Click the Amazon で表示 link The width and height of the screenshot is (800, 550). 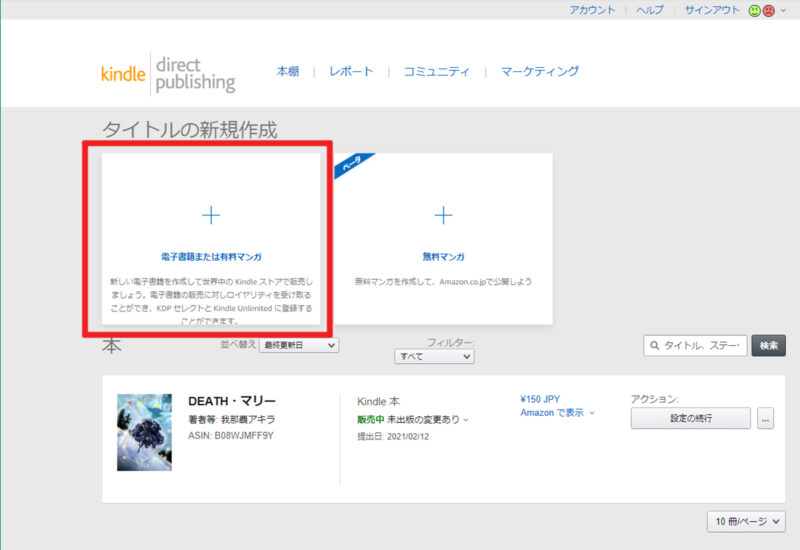coord(552,413)
